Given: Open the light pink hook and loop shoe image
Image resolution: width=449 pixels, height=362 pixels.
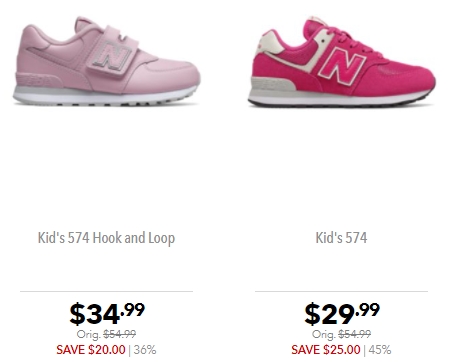Looking at the screenshot, I should [106, 61].
